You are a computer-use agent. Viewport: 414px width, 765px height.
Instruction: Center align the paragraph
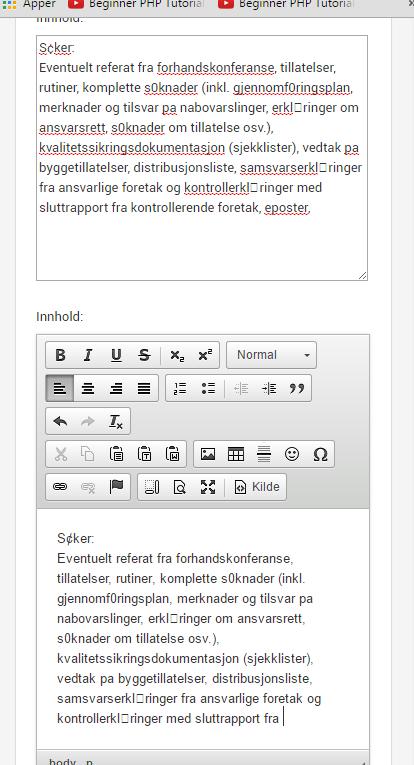pyautogui.click(x=88, y=388)
